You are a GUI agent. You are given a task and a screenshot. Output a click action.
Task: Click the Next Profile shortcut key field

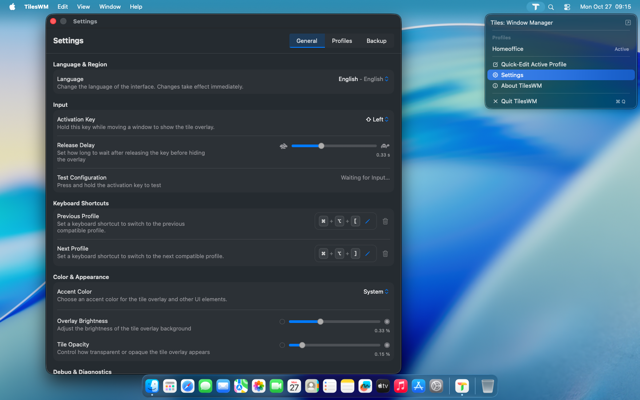point(345,253)
